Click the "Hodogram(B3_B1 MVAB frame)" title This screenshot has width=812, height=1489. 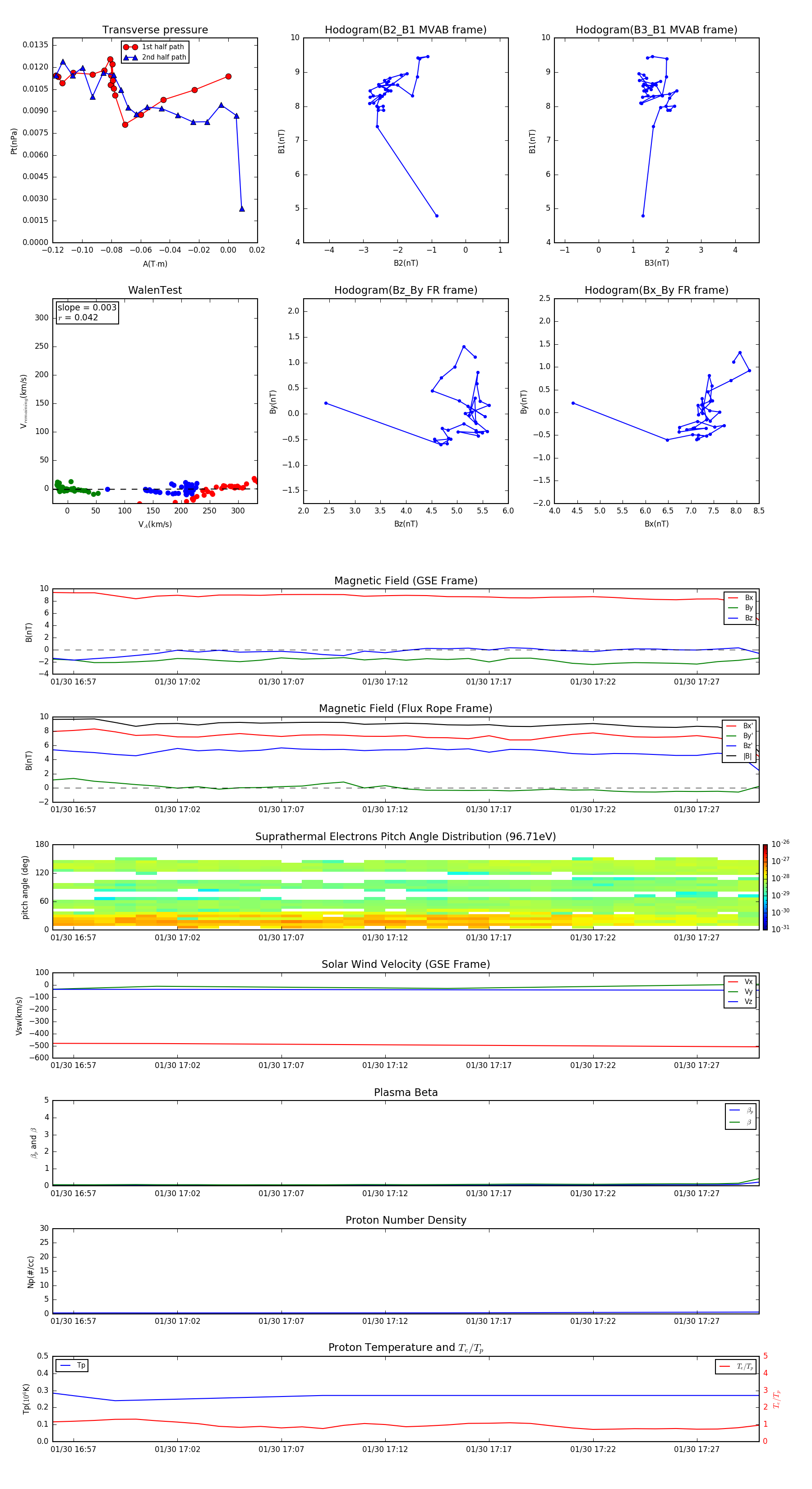(656, 29)
